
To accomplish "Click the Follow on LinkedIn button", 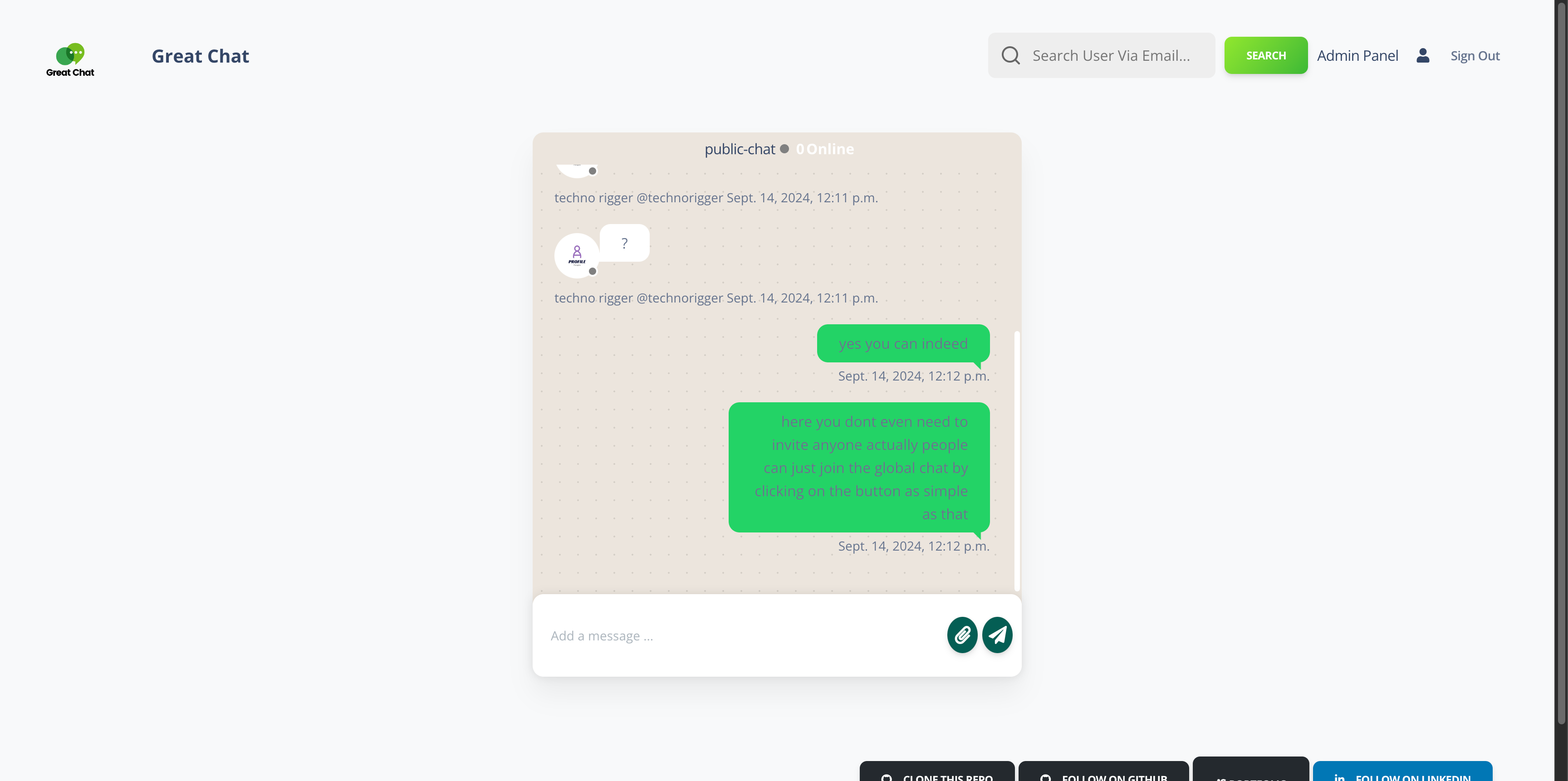I will pos(1402,774).
